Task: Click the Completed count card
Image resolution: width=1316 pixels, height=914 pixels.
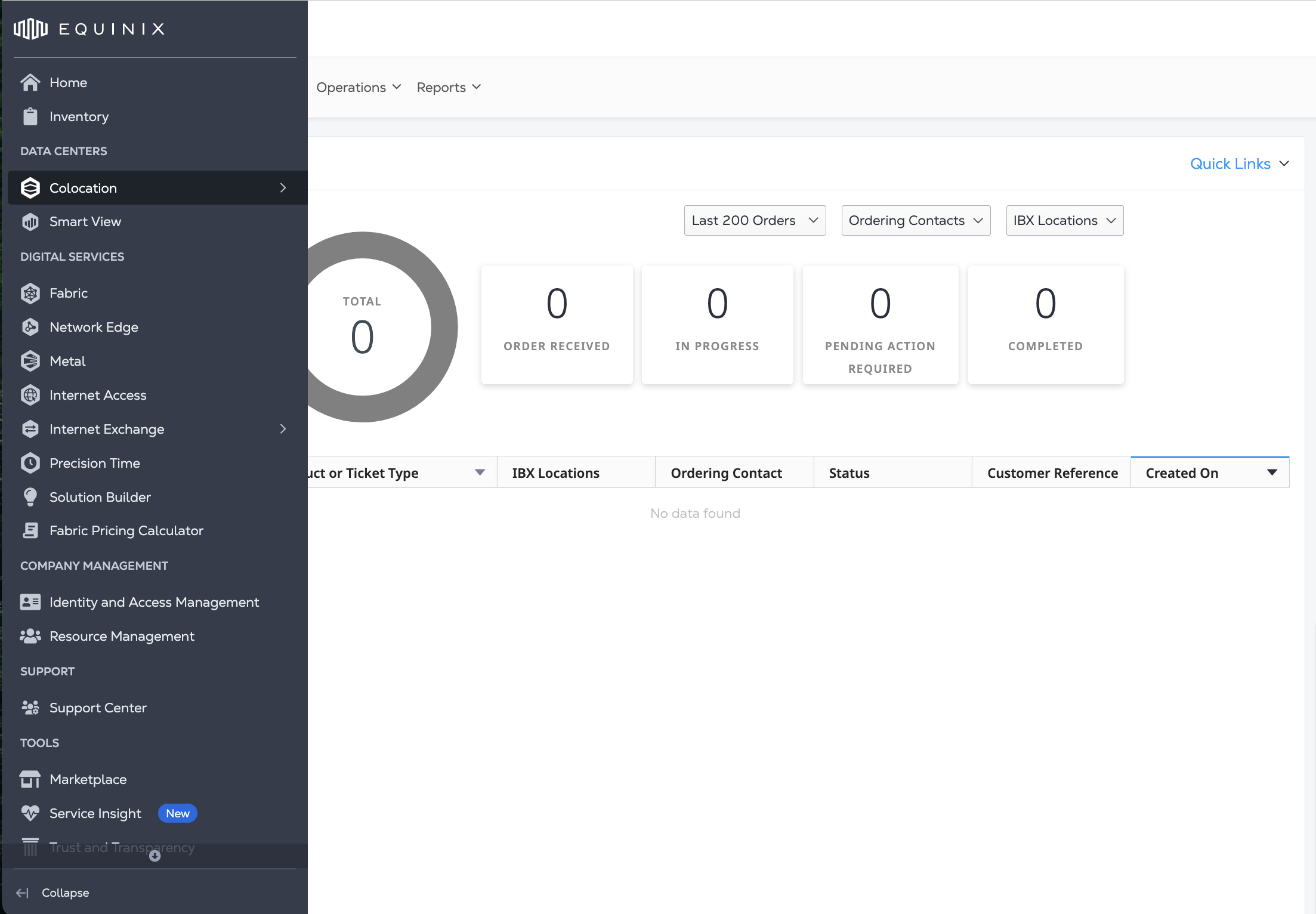Action: coord(1046,325)
